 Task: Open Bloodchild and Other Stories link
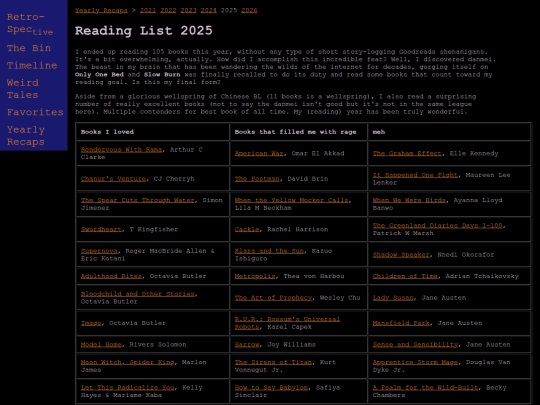[x=138, y=294]
